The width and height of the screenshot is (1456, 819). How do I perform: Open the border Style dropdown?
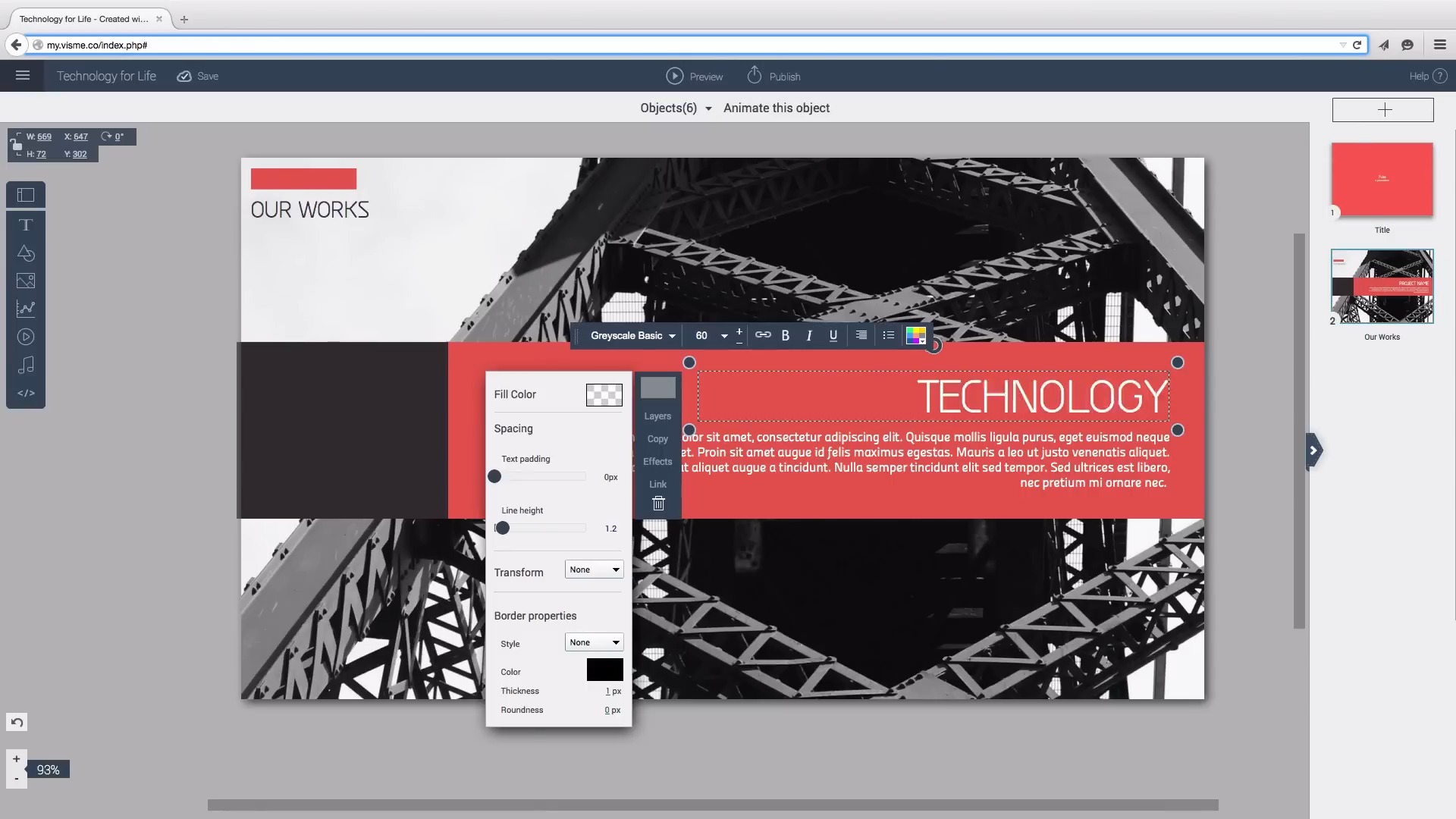point(592,642)
